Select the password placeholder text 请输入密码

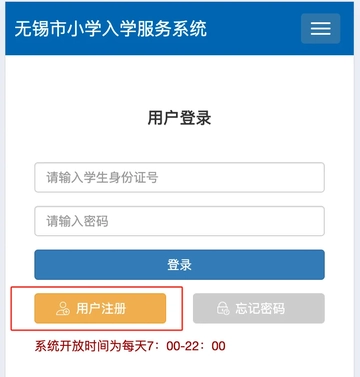[77, 221]
